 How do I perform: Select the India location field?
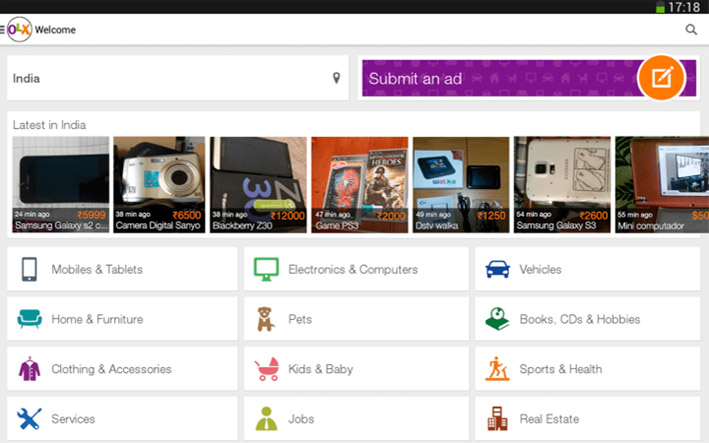[x=178, y=78]
